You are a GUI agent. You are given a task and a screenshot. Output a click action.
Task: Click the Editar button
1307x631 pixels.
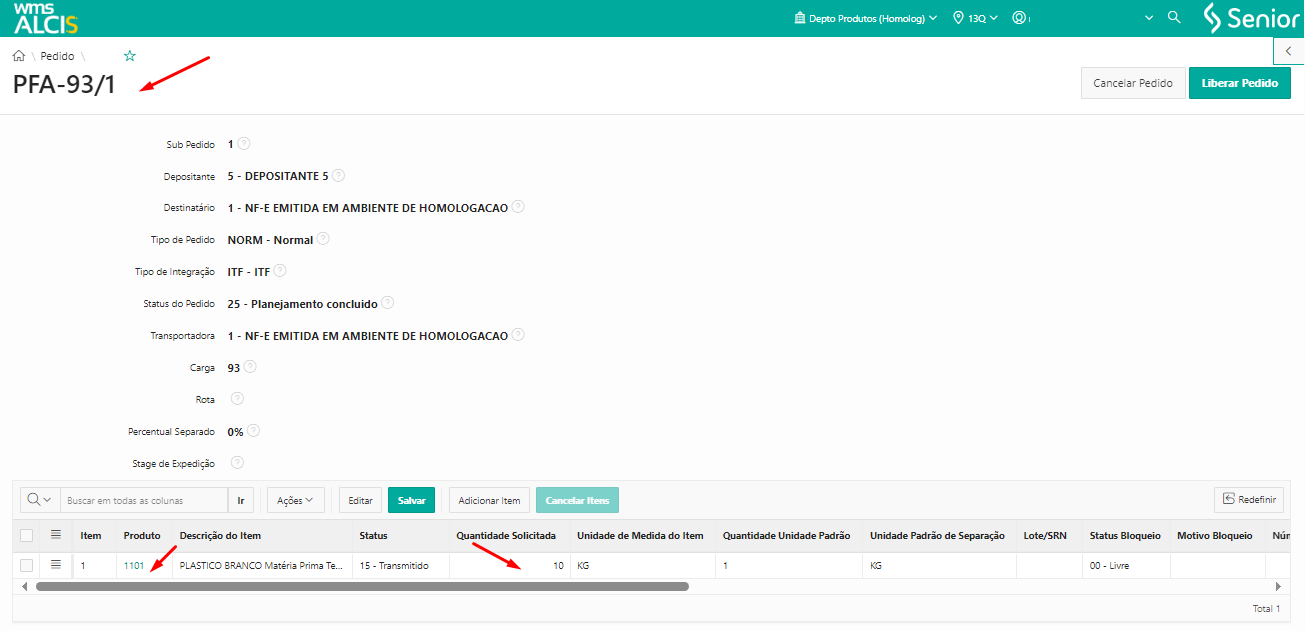coord(361,500)
